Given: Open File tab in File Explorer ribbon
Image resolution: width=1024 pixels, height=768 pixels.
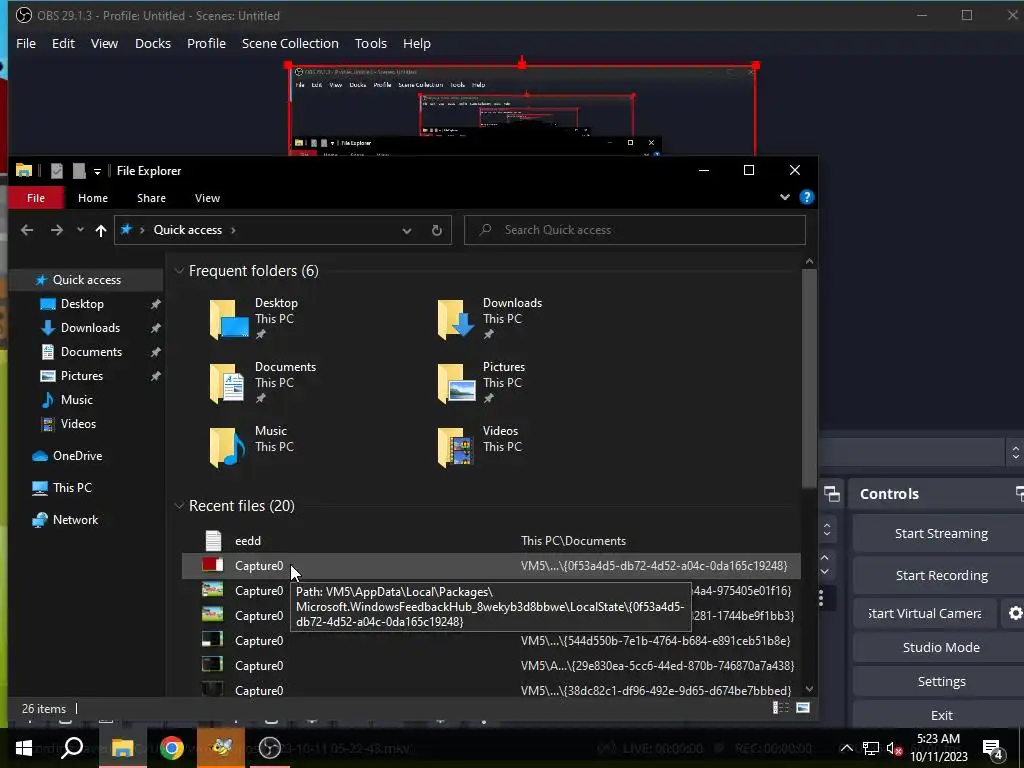Looking at the screenshot, I should (x=36, y=198).
